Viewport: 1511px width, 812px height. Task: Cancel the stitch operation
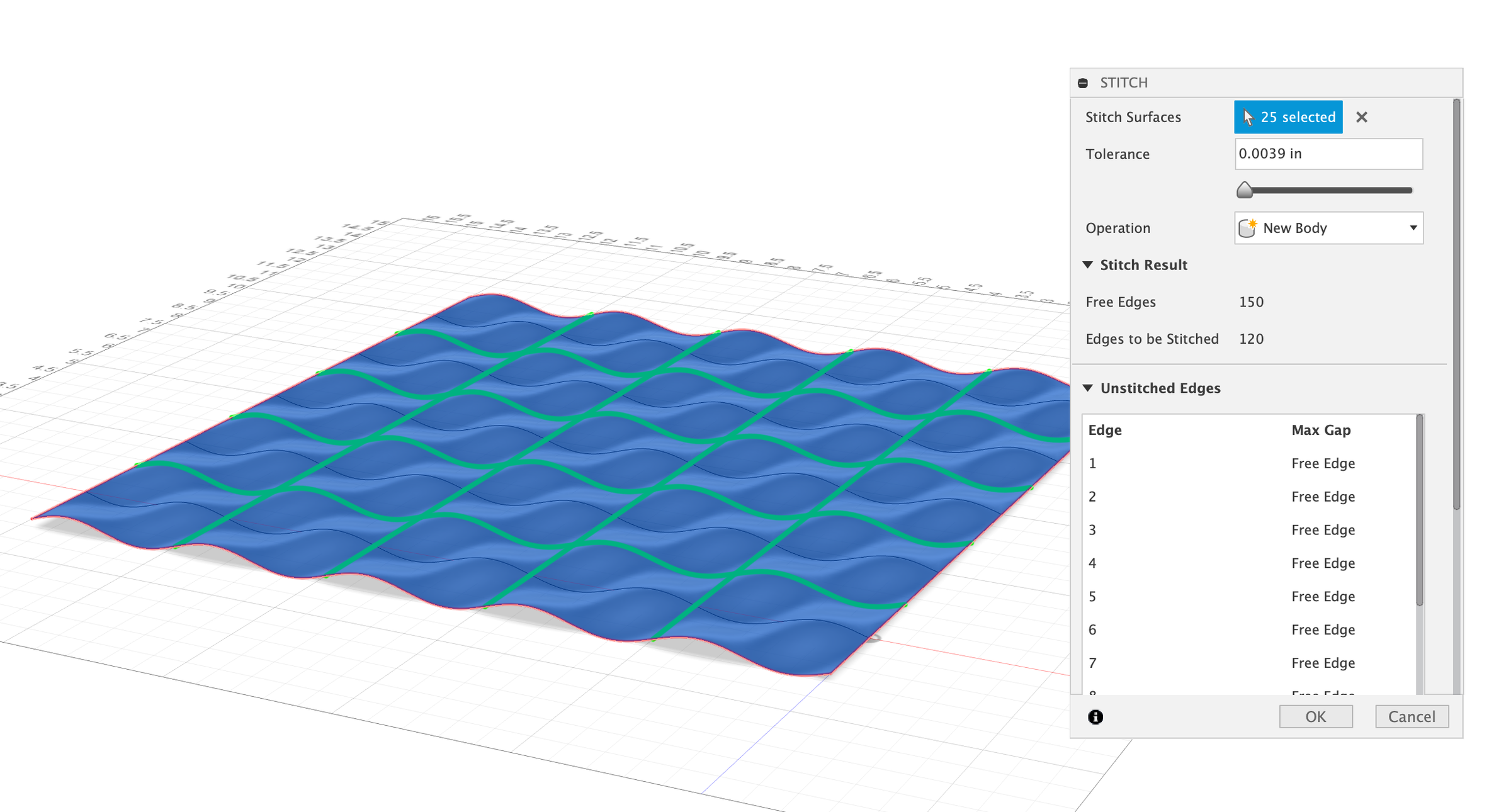click(1412, 716)
